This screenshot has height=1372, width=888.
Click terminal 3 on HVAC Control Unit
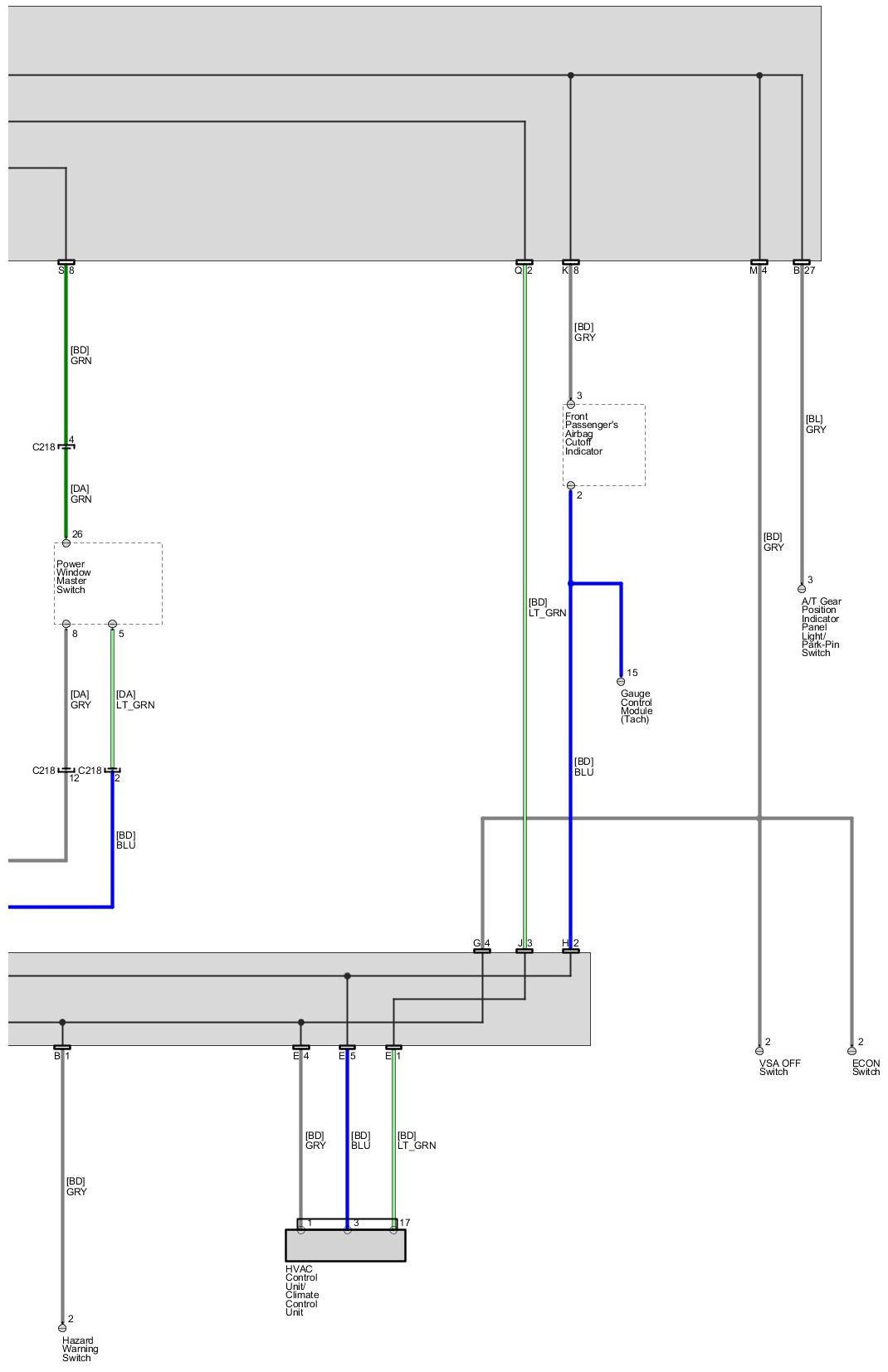pyautogui.click(x=347, y=1229)
